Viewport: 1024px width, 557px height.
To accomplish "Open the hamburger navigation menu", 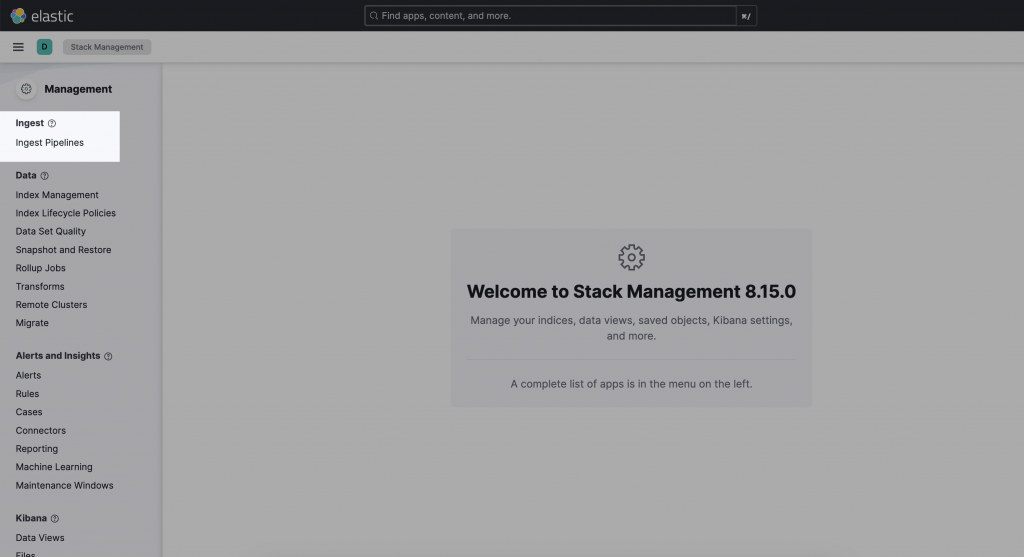I will [x=18, y=47].
